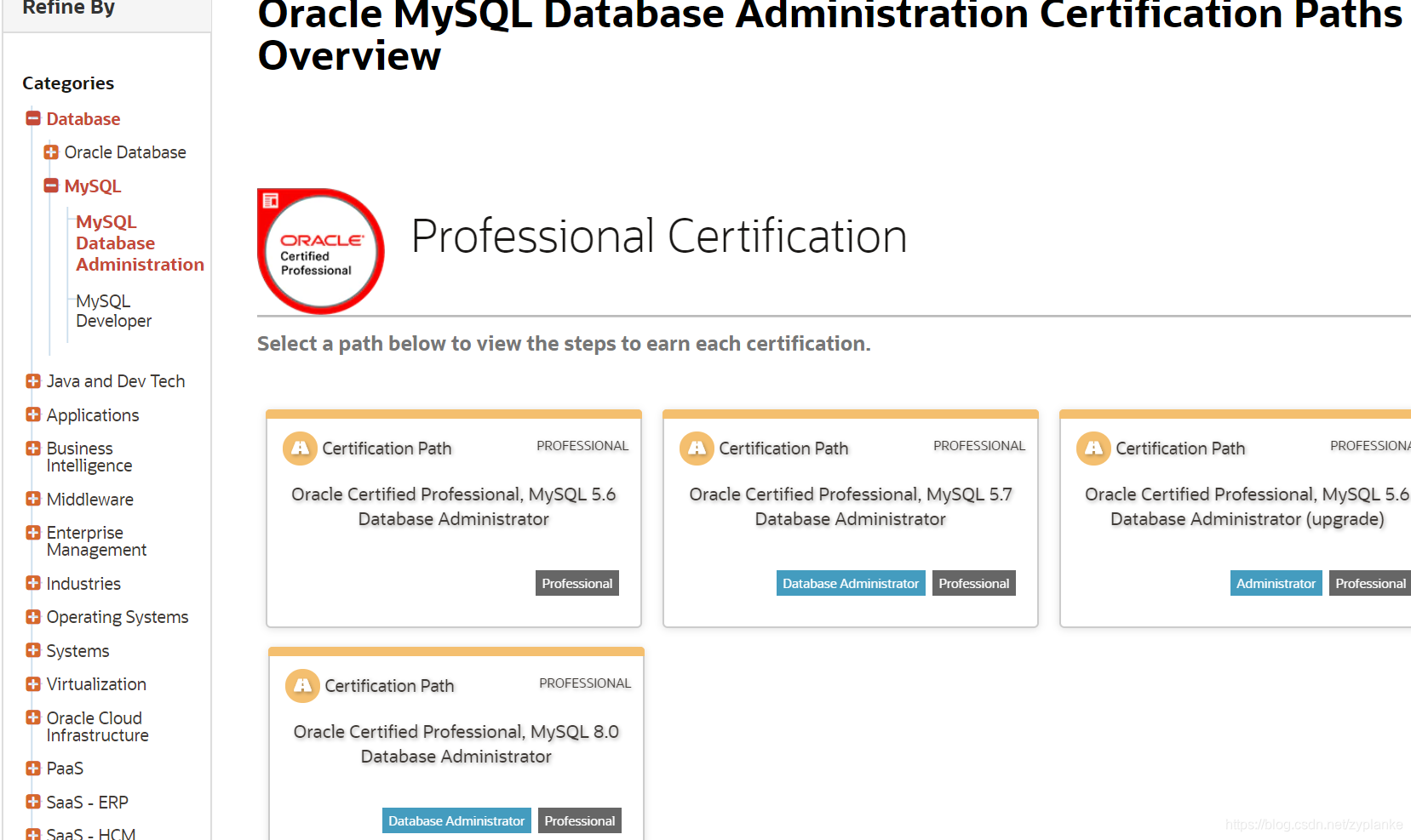The width and height of the screenshot is (1411, 840).
Task: Expand the Middleware category
Action: pos(33,499)
